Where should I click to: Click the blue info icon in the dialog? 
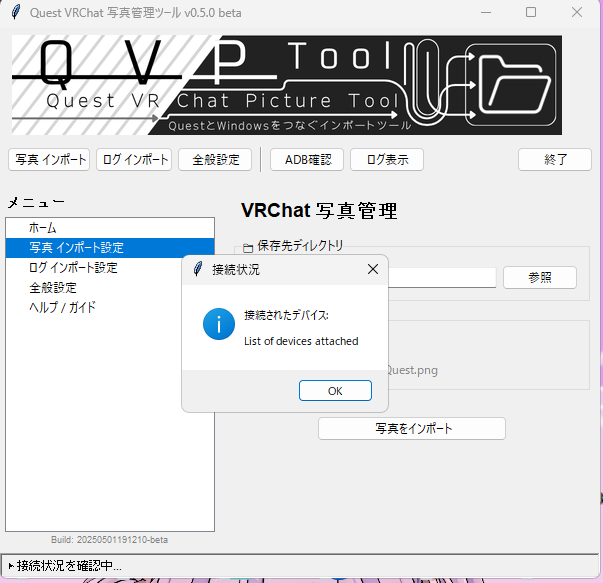(219, 324)
